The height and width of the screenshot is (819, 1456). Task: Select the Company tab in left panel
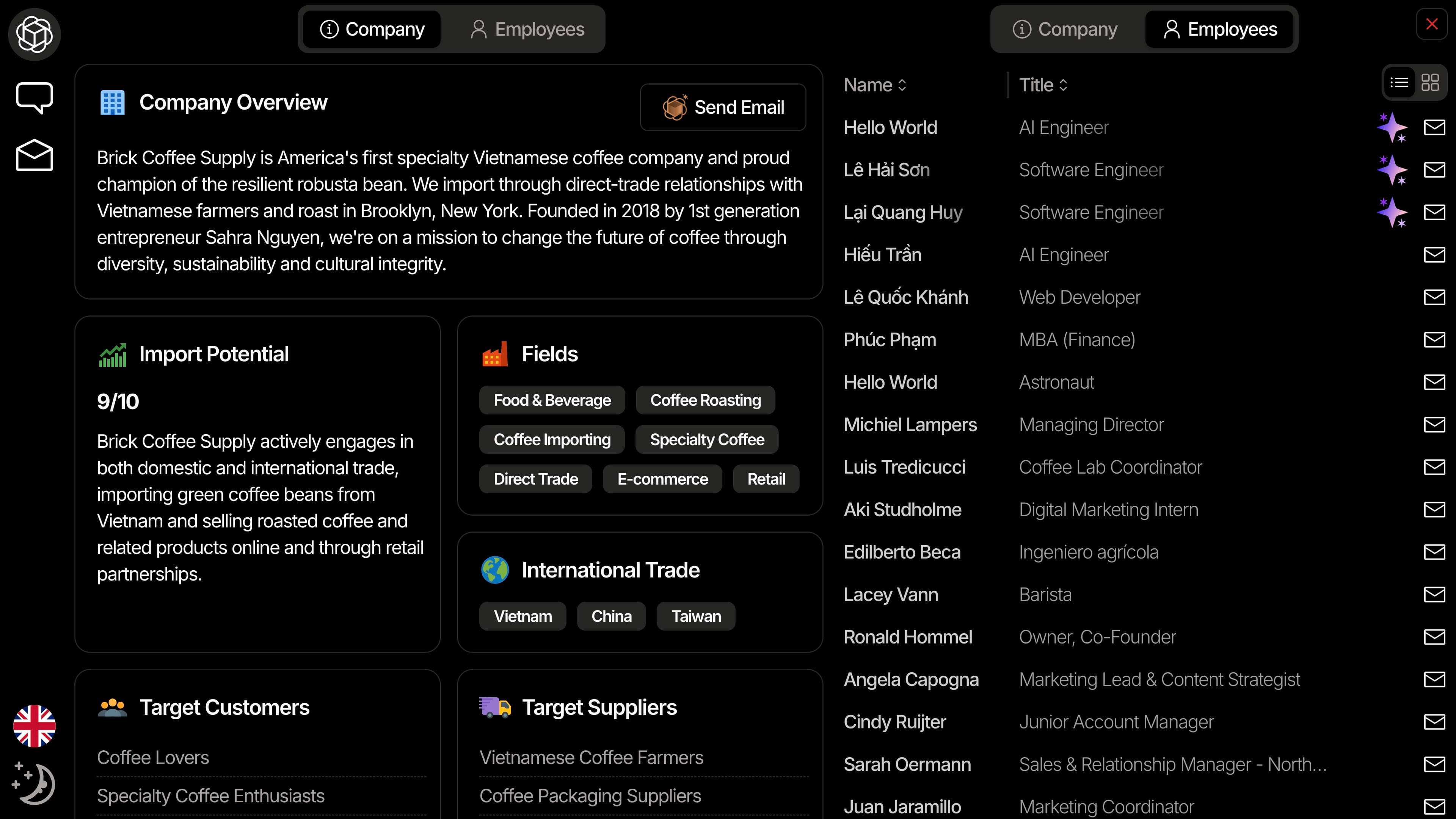[x=372, y=30]
